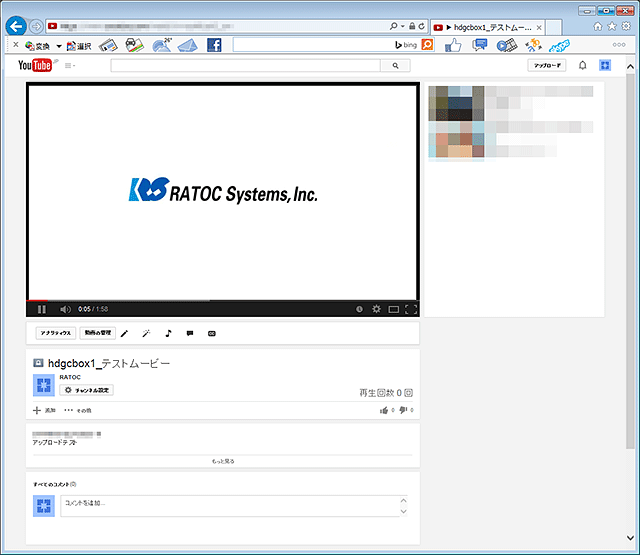The width and height of the screenshot is (640, 555).
Task: Expand description with もっと見る
Action: [x=223, y=461]
